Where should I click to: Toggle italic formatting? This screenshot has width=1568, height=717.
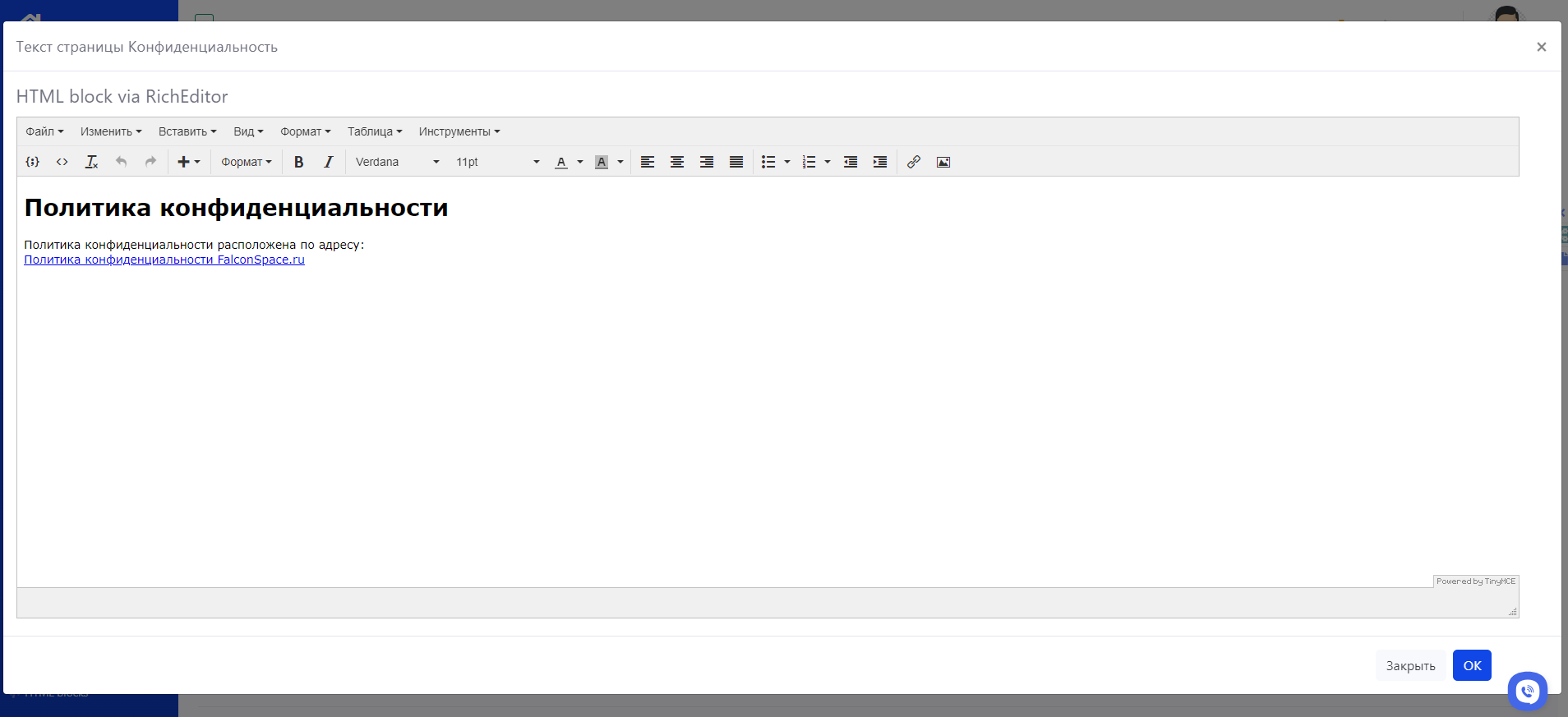point(328,162)
